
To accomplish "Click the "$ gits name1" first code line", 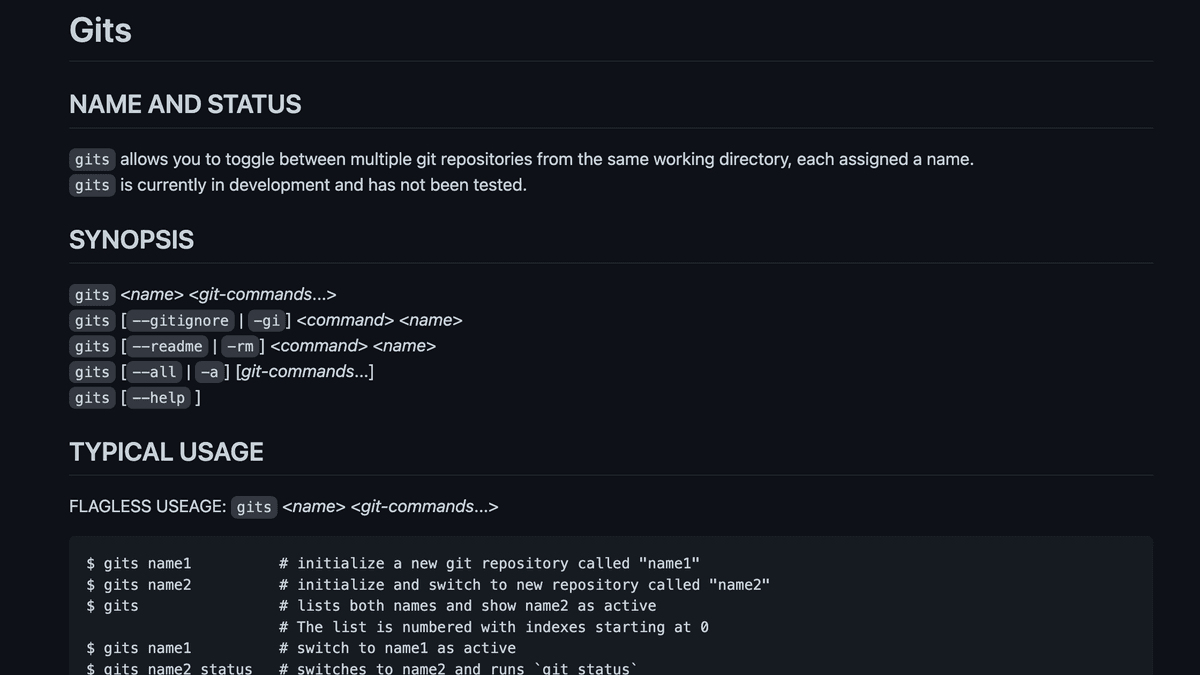I will (139, 564).
